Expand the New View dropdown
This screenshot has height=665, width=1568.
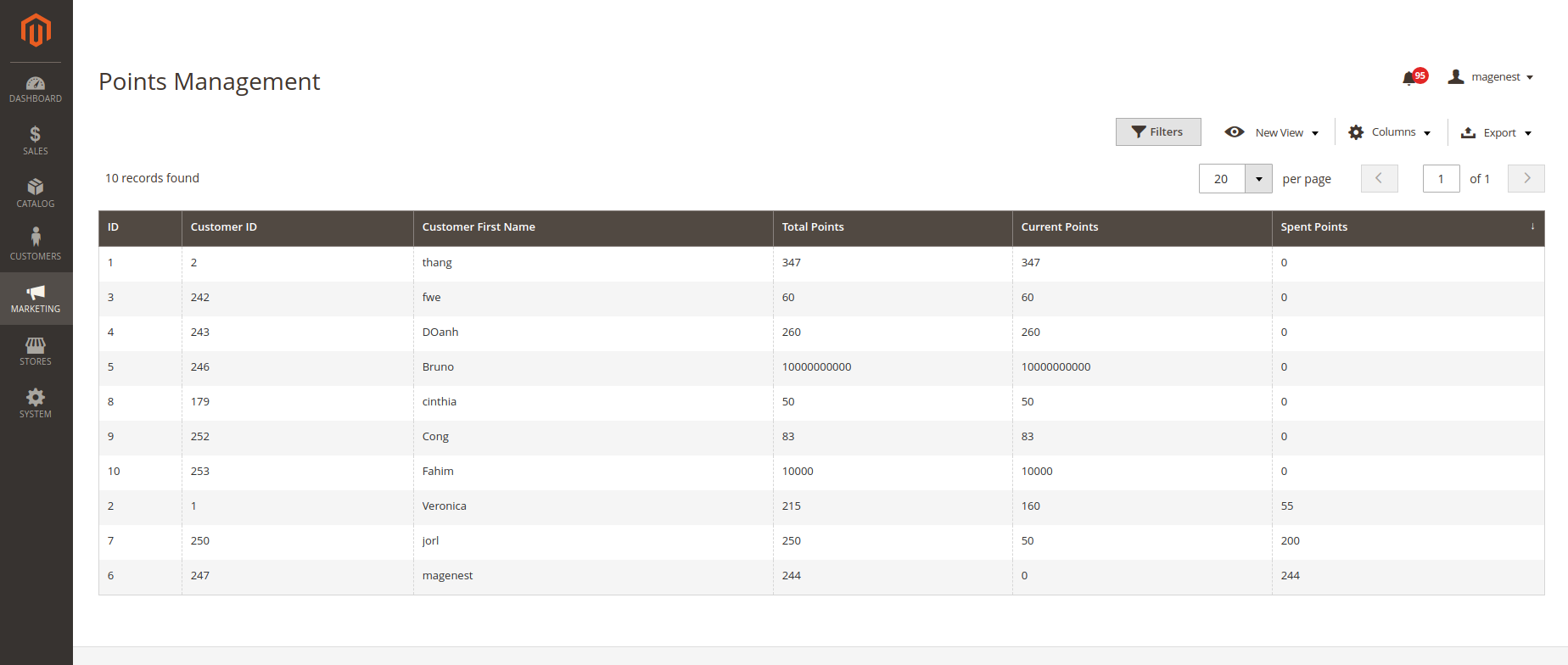1272,133
